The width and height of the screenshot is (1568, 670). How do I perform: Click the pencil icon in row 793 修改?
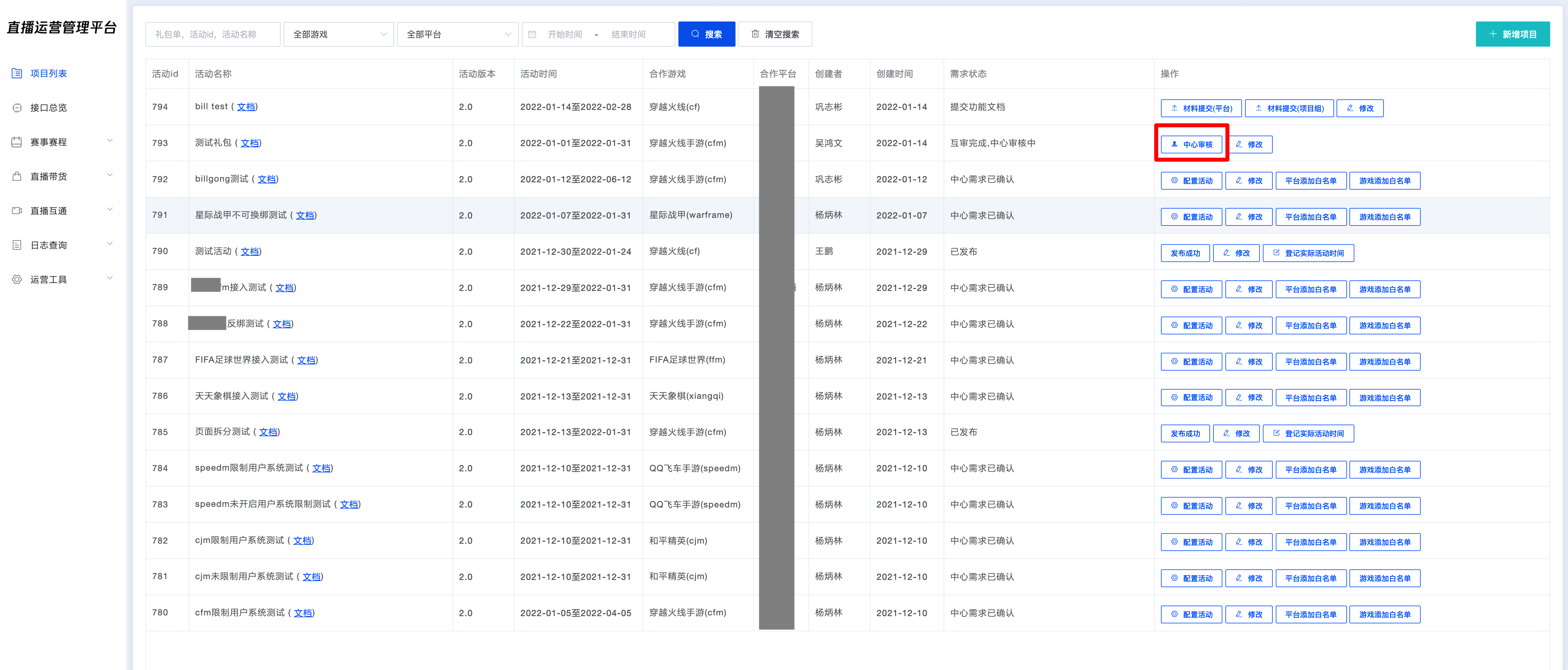tap(1239, 144)
